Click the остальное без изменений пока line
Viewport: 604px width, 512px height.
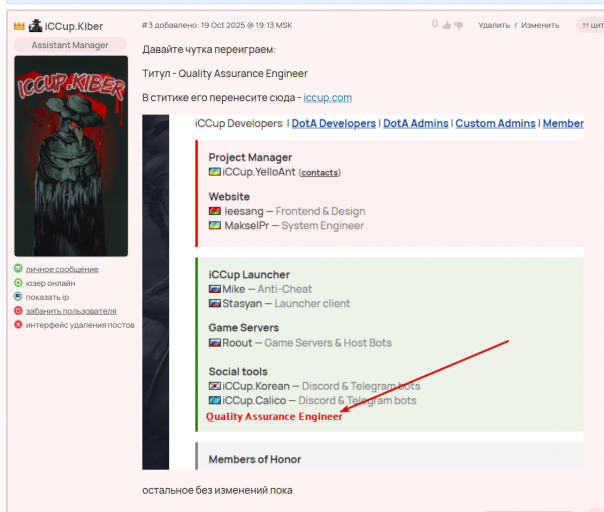coord(217,490)
